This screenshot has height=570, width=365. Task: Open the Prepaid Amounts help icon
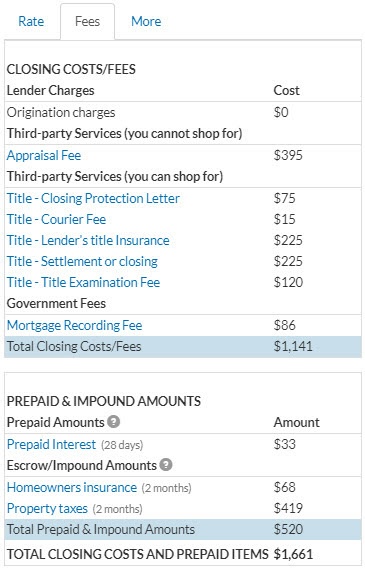pos(114,422)
